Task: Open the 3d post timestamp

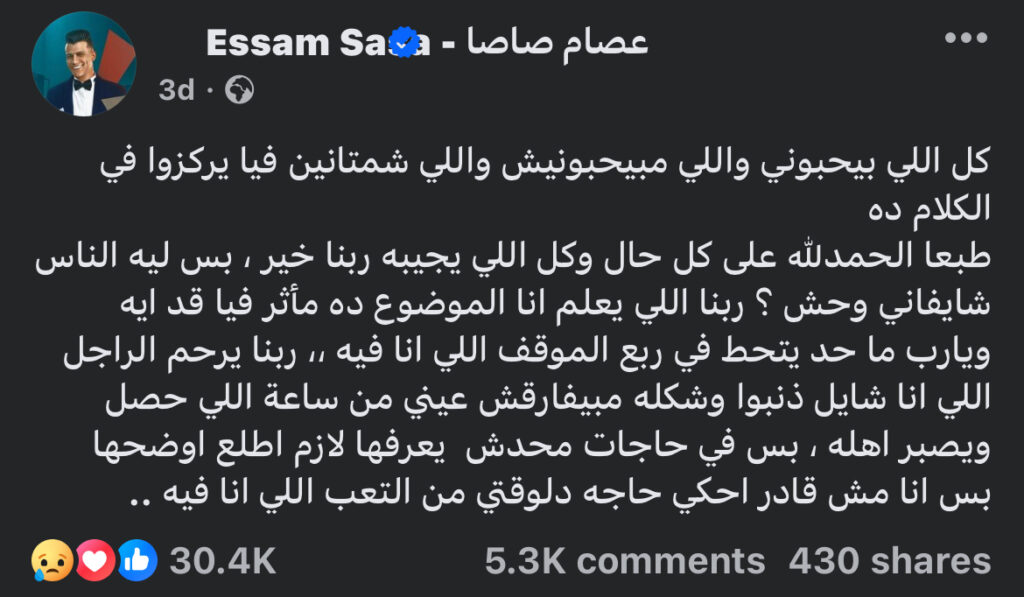Action: point(176,90)
